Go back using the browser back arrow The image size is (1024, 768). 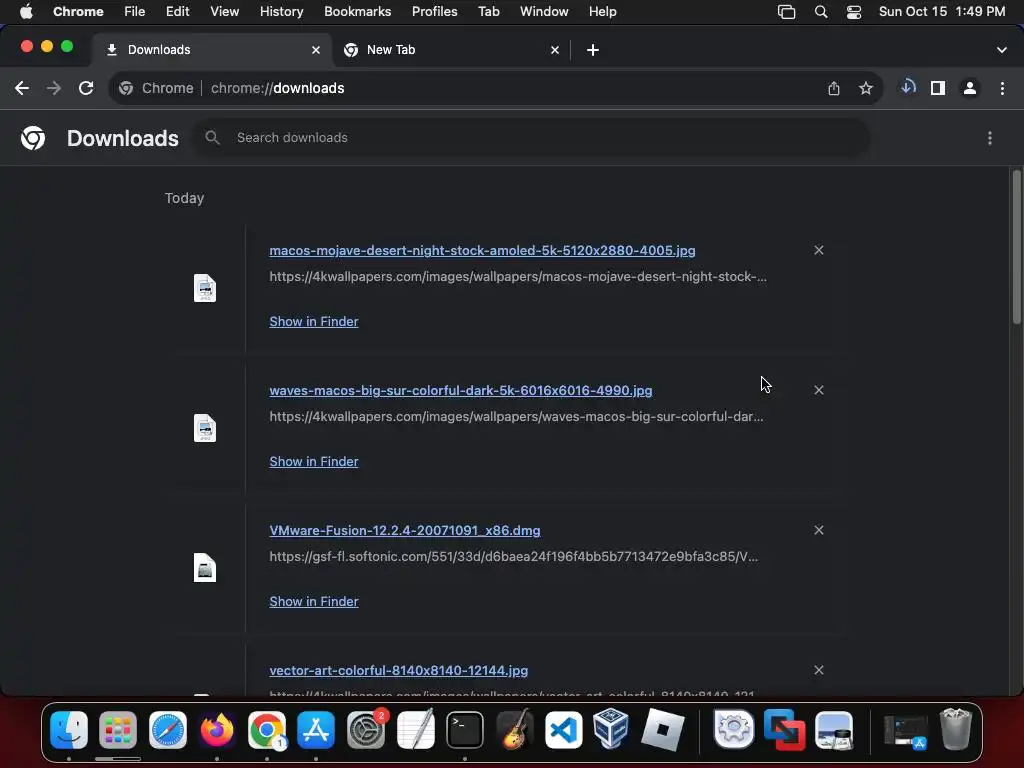(22, 88)
